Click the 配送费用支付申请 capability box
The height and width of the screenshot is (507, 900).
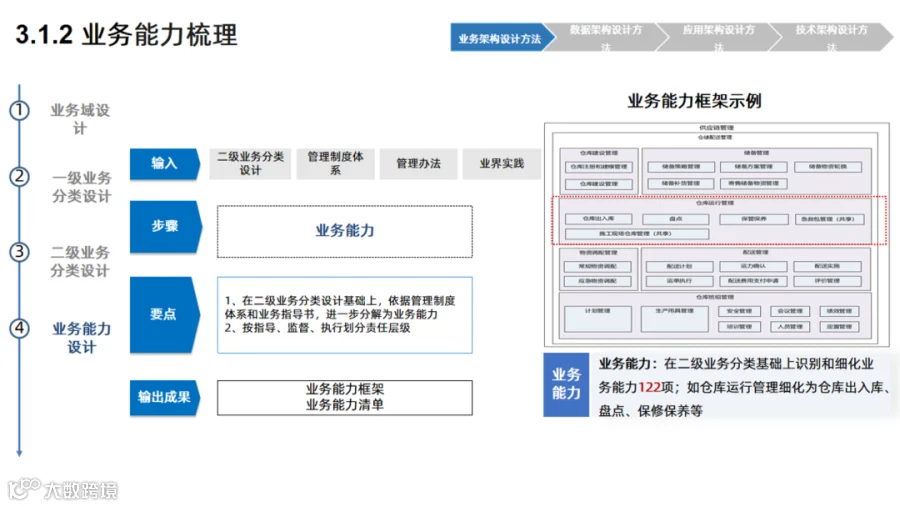pos(753,281)
